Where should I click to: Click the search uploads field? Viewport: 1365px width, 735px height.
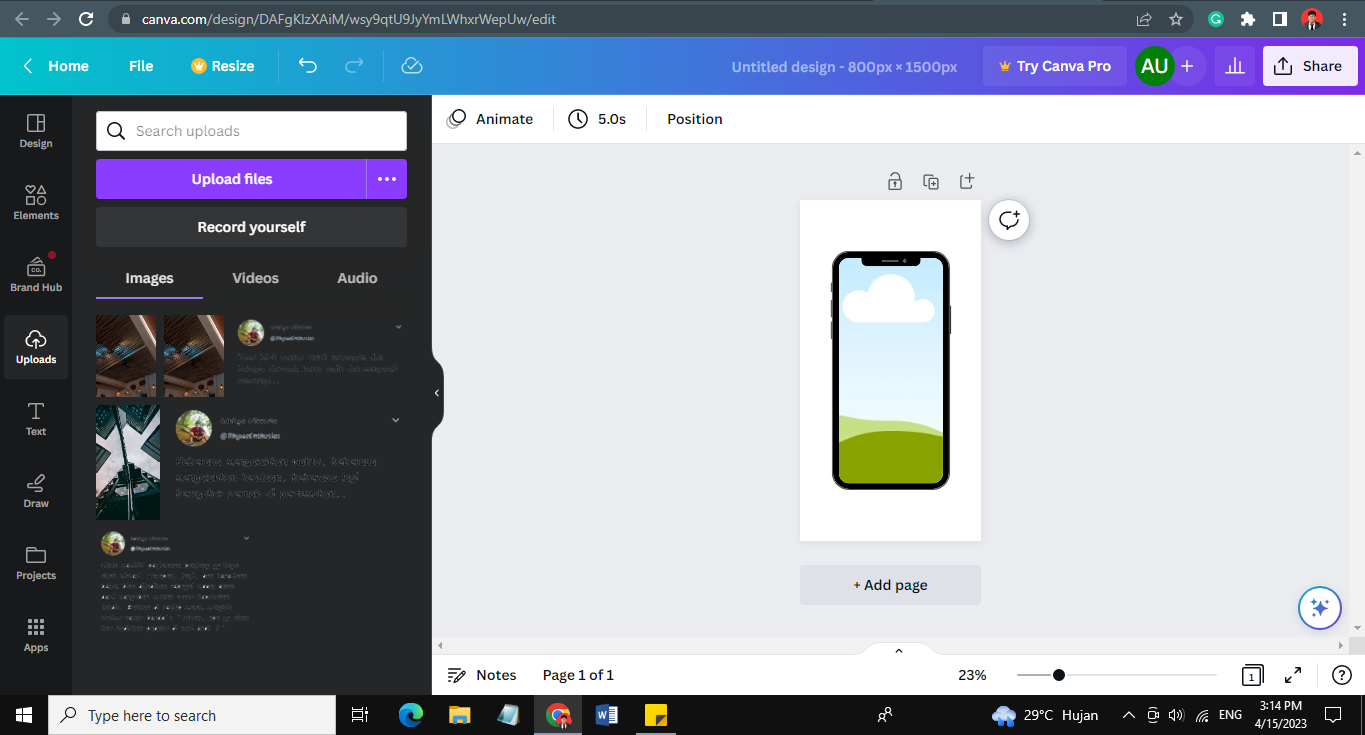point(250,130)
